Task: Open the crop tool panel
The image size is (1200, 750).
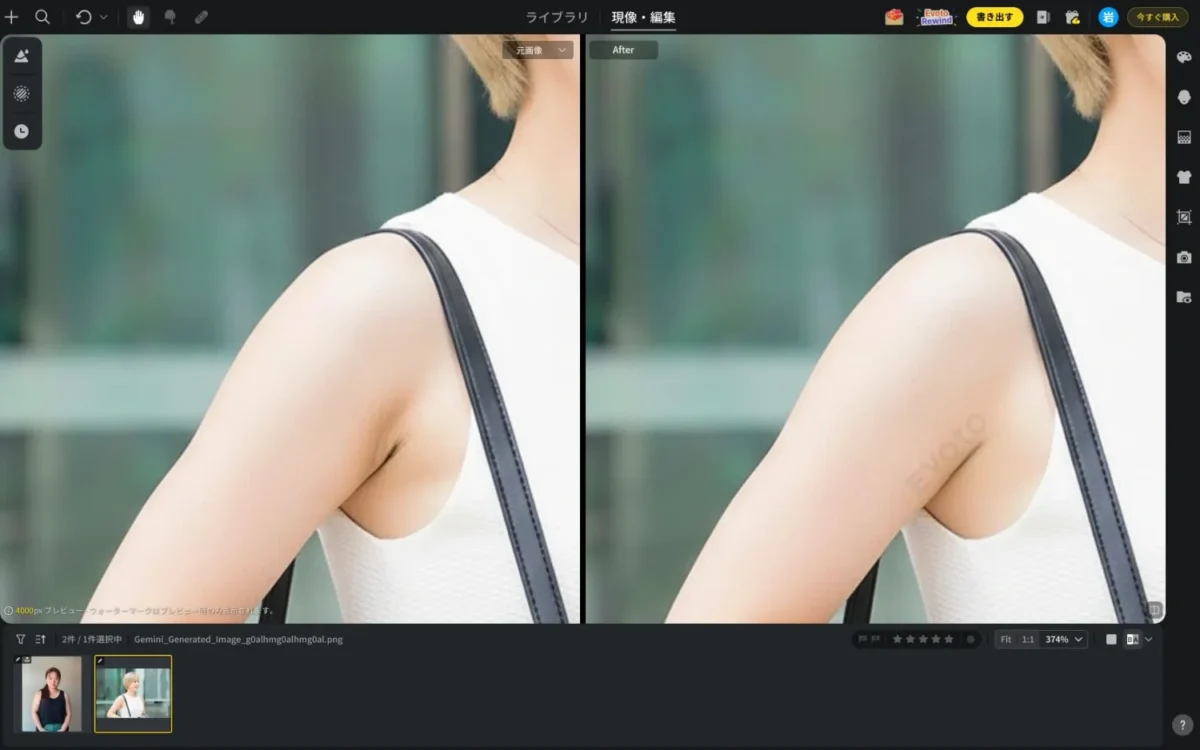Action: pos(1184,217)
